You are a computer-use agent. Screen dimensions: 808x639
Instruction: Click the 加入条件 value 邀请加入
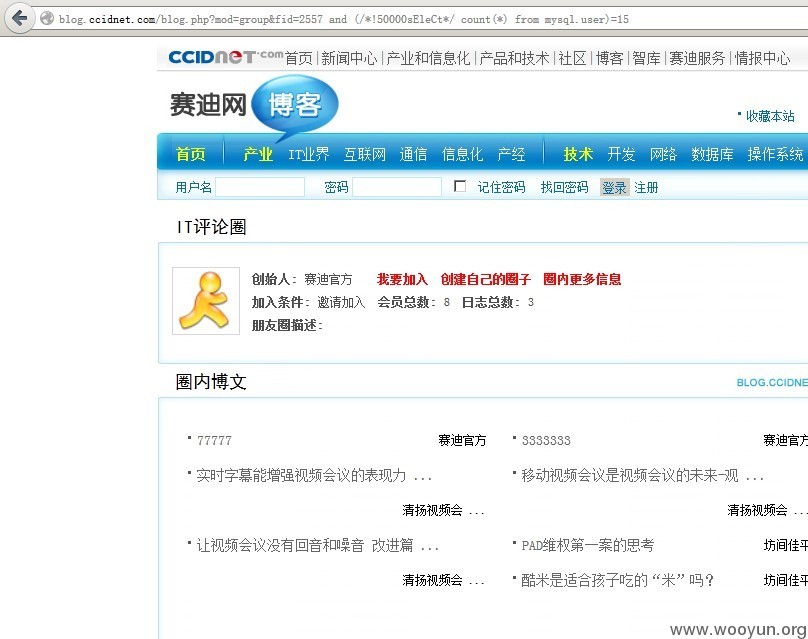(341, 302)
